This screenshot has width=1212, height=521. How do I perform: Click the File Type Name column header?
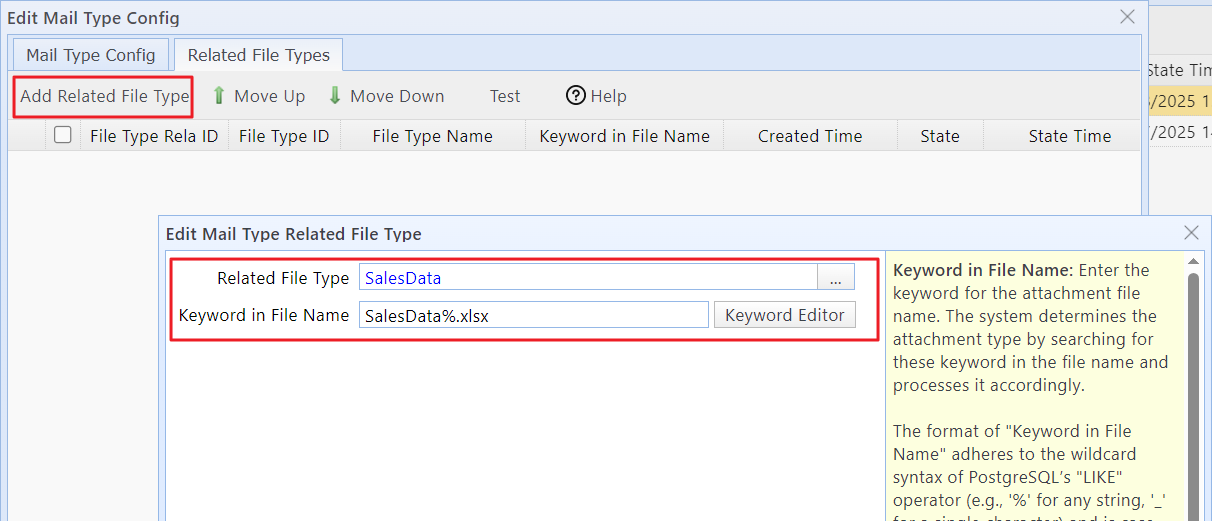(x=433, y=136)
